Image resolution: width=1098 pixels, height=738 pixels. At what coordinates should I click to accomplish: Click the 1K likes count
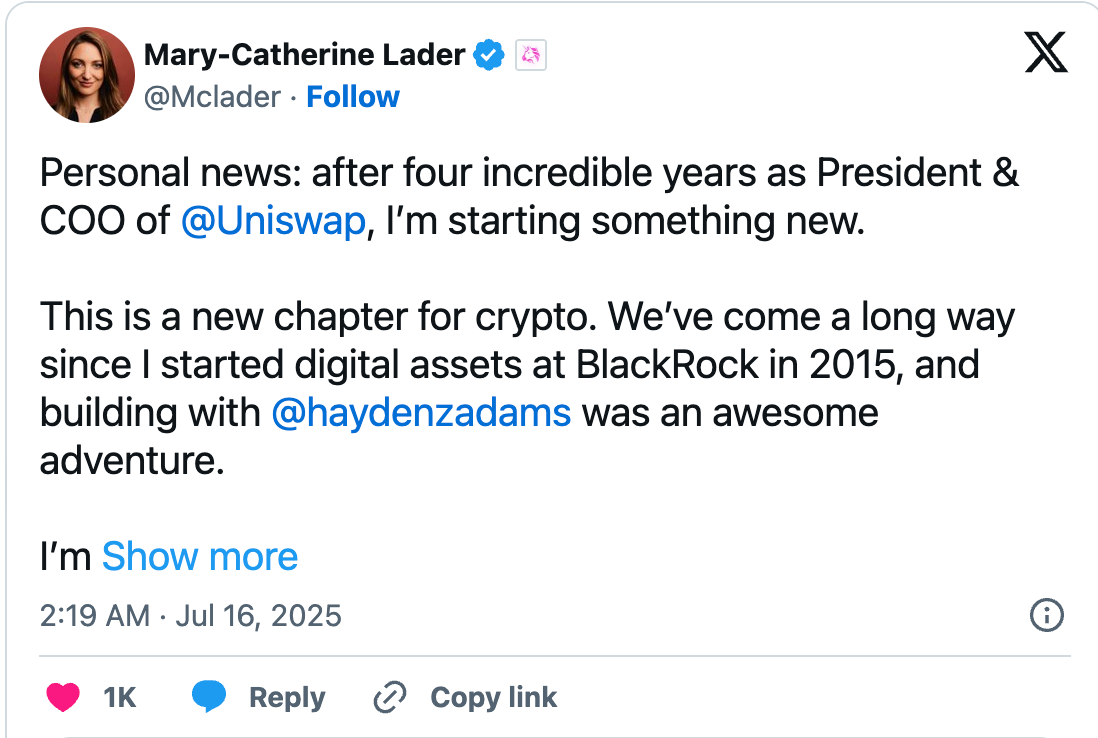[x=119, y=697]
